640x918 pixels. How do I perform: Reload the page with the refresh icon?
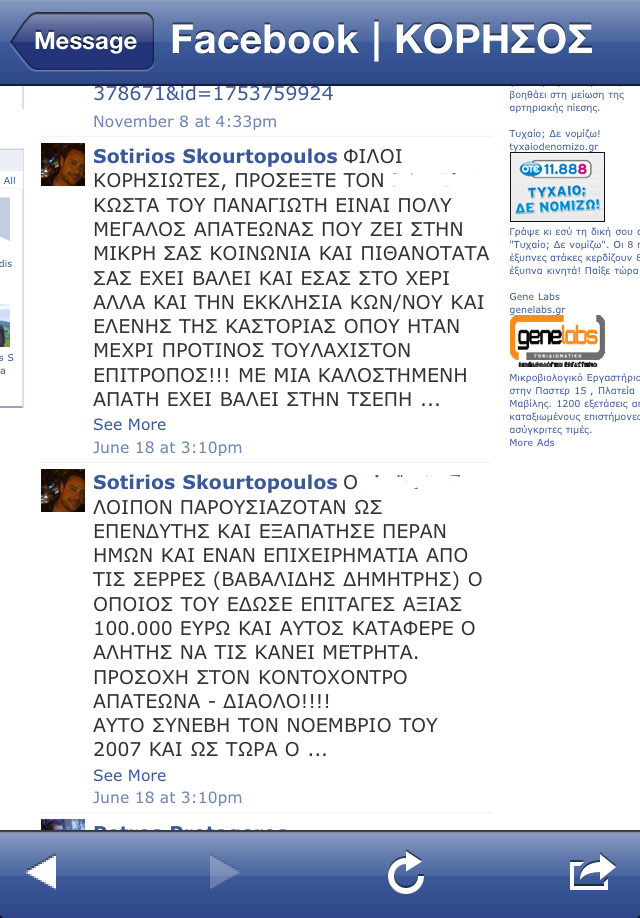tap(406, 872)
